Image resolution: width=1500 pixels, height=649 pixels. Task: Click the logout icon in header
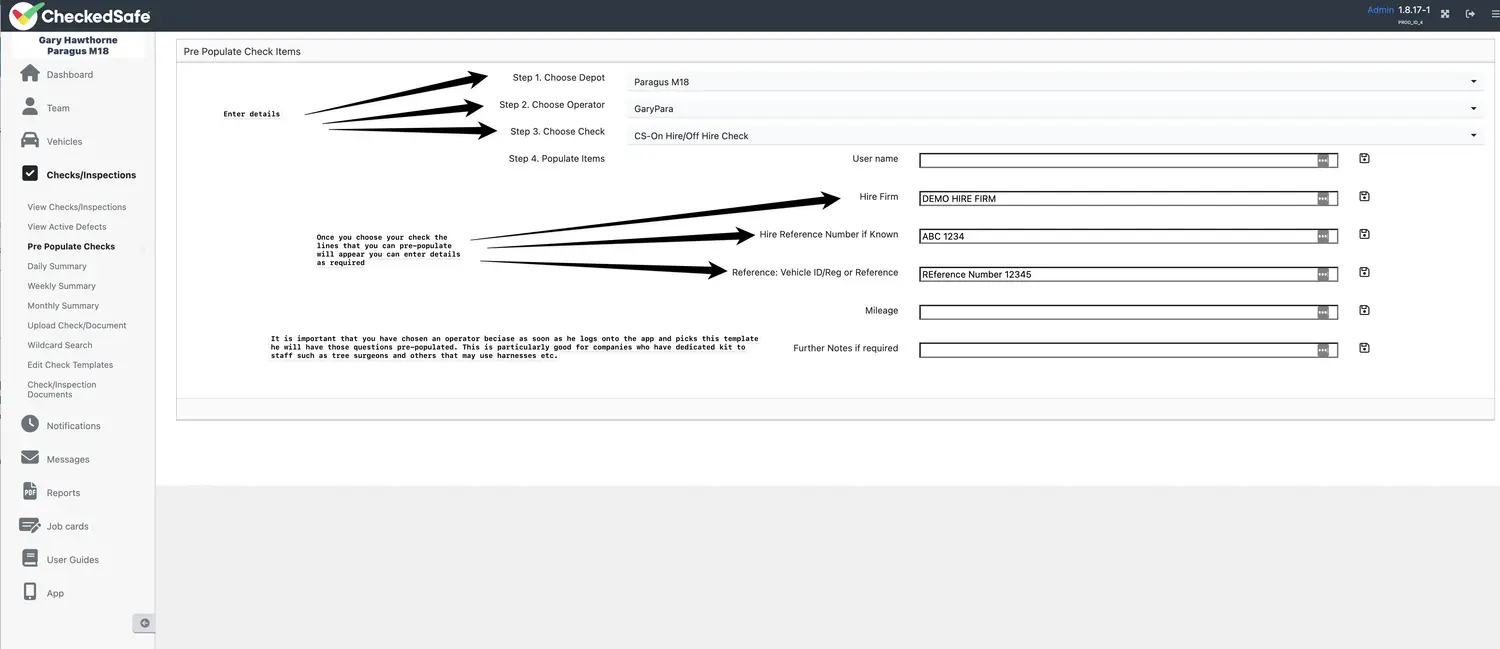tap(1470, 14)
